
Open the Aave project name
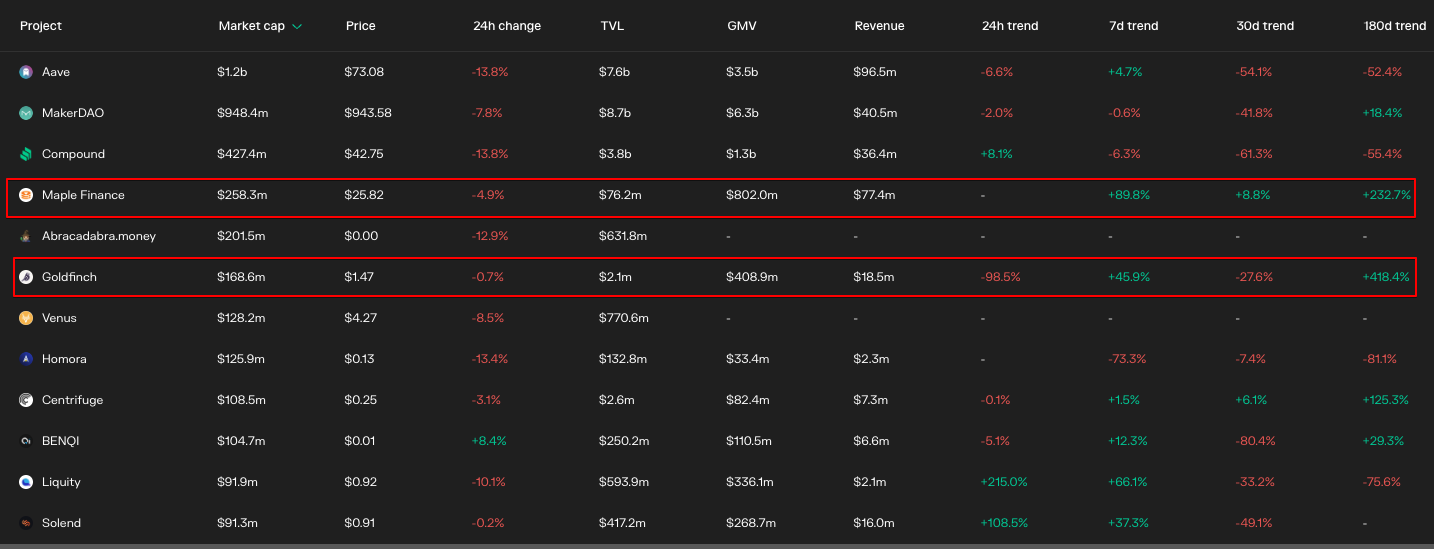pos(56,72)
